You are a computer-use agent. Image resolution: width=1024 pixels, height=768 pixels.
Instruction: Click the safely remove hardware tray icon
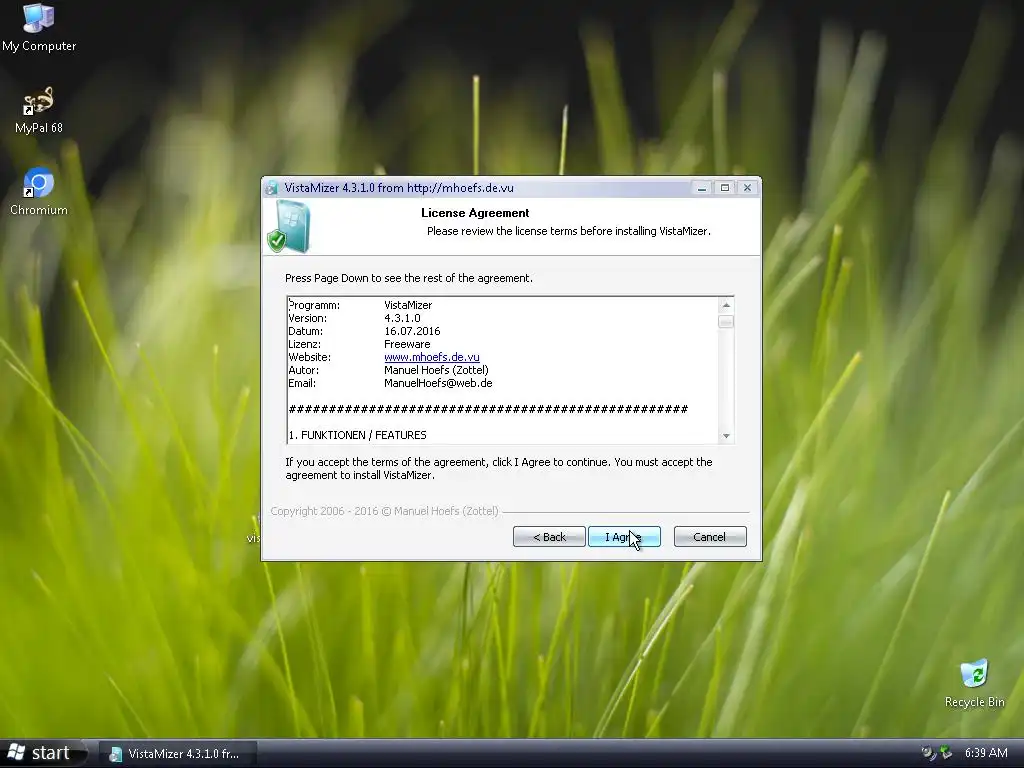click(x=946, y=753)
